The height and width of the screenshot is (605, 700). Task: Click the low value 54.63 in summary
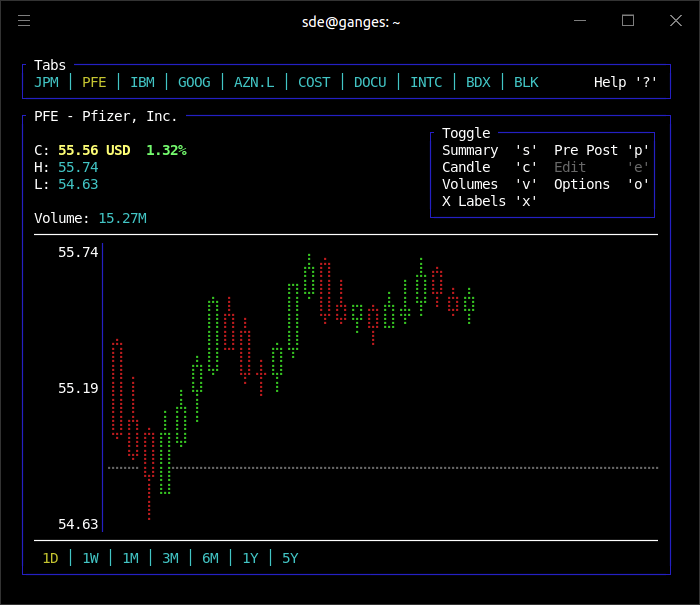(78, 184)
